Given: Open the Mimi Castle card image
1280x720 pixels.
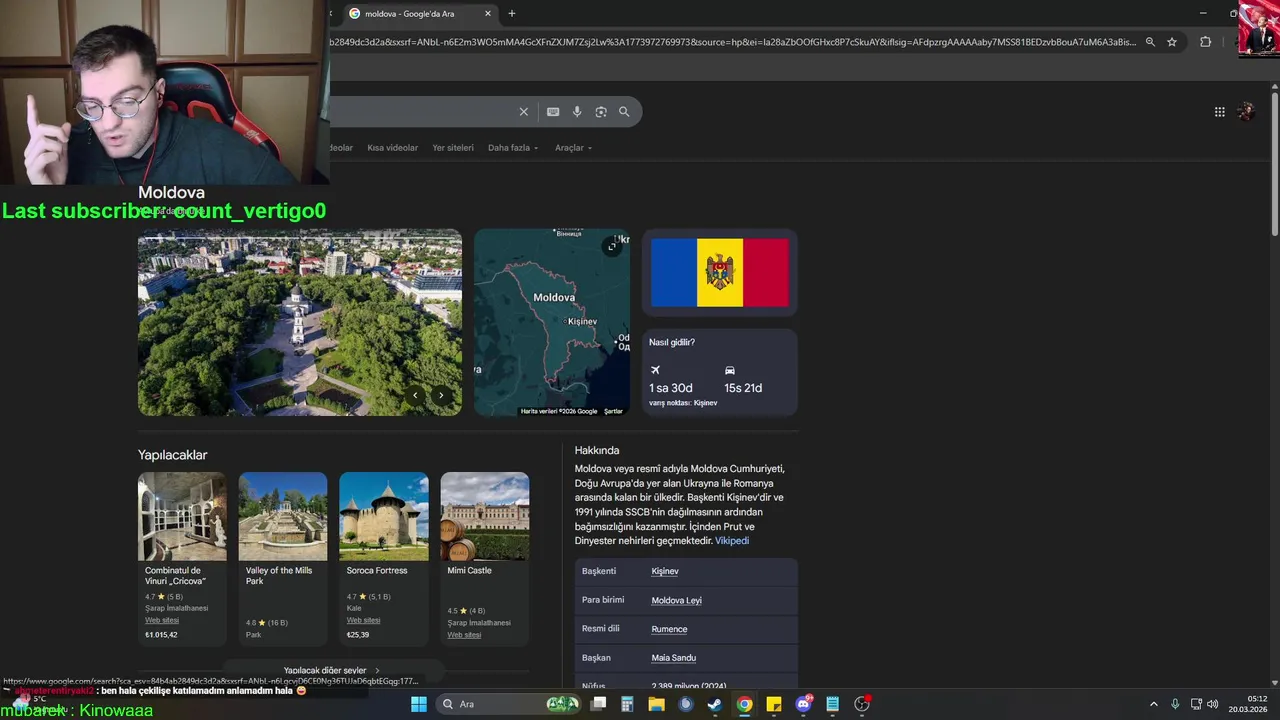Looking at the screenshot, I should tap(485, 516).
